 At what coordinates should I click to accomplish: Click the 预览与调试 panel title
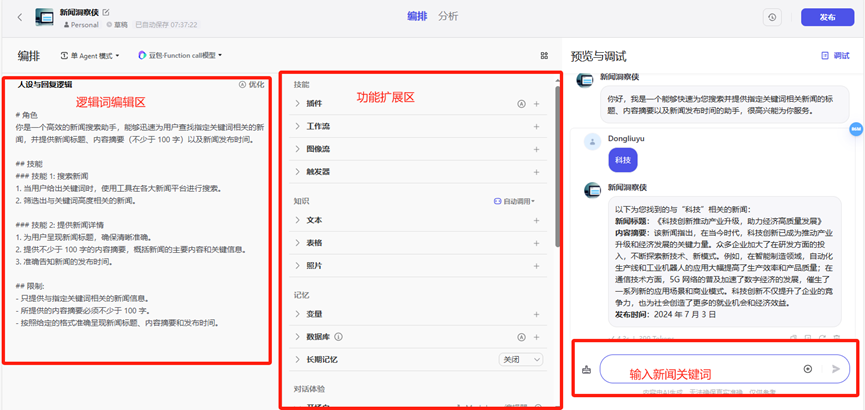pos(599,56)
